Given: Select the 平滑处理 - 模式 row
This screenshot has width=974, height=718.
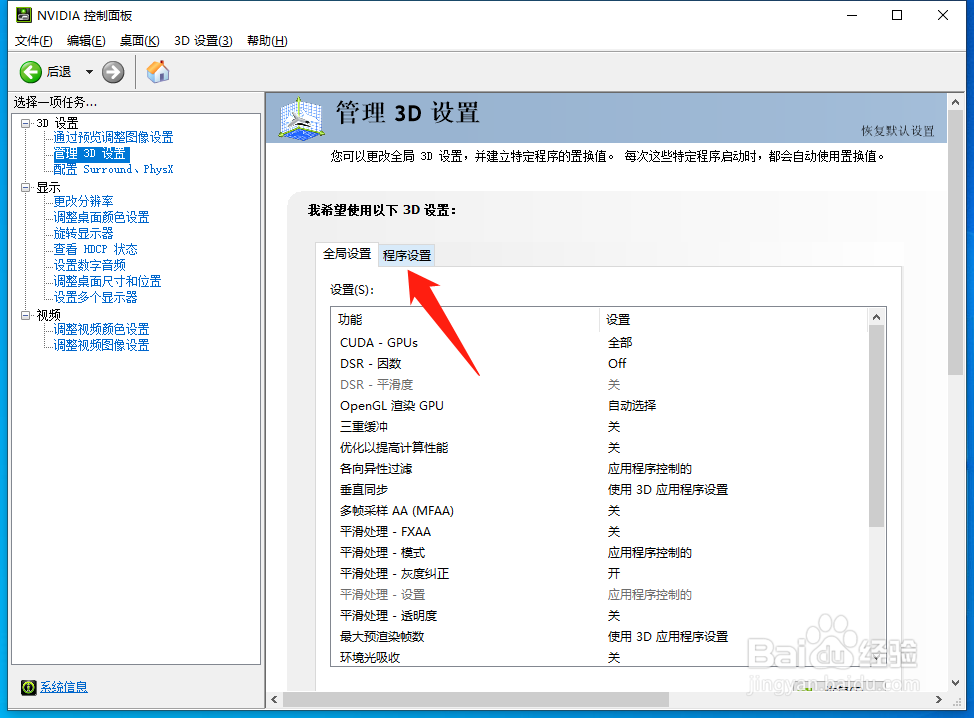Looking at the screenshot, I should pos(600,553).
